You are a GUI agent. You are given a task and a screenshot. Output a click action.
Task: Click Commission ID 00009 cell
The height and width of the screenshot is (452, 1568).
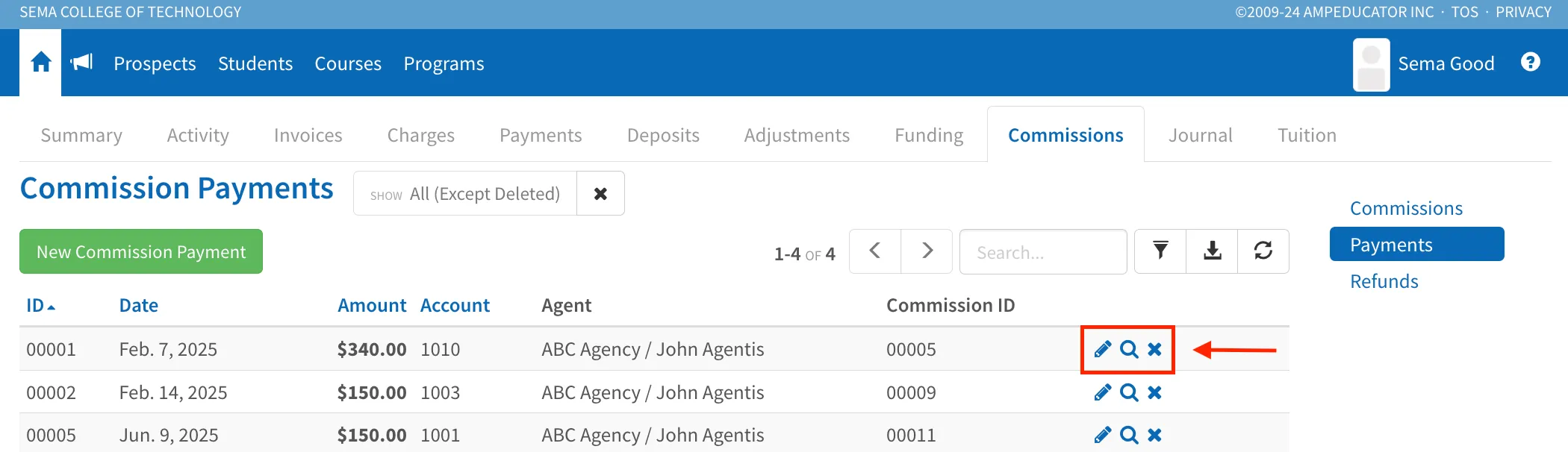point(911,392)
